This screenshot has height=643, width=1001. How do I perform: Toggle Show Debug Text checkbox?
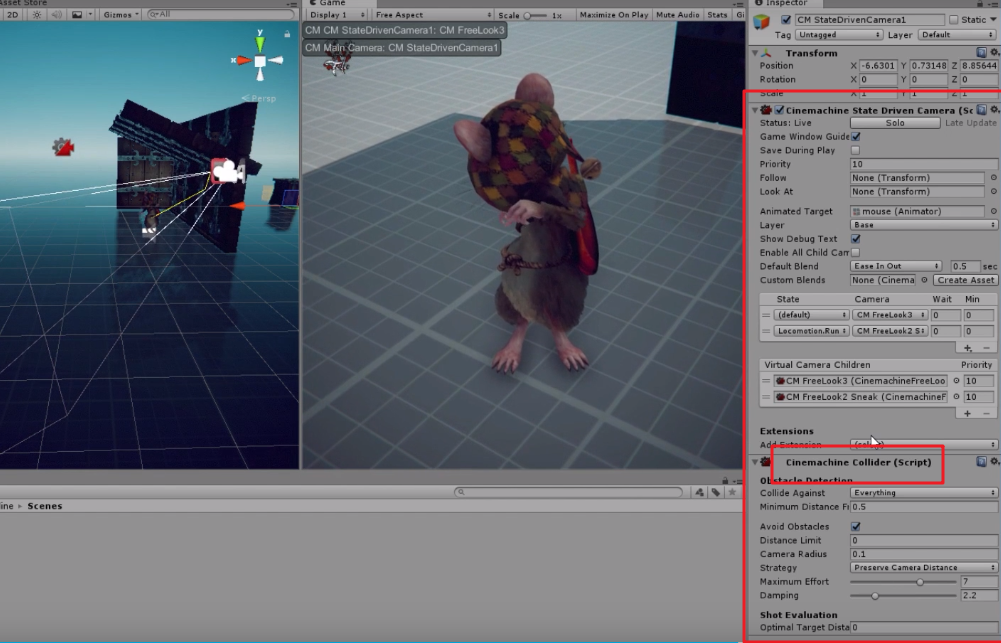click(x=855, y=239)
